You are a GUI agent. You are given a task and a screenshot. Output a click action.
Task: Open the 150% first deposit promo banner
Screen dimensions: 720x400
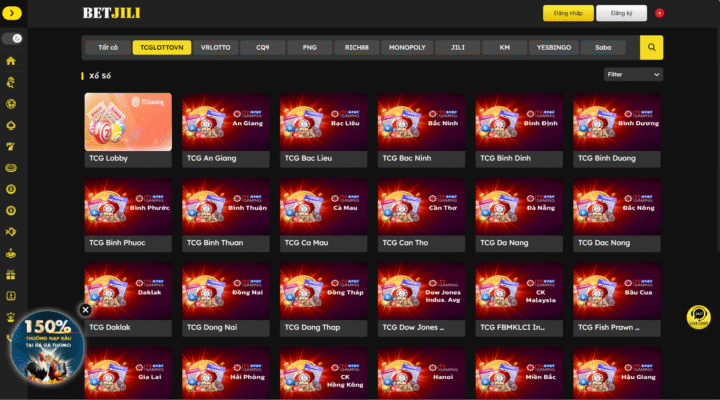pyautogui.click(x=47, y=347)
